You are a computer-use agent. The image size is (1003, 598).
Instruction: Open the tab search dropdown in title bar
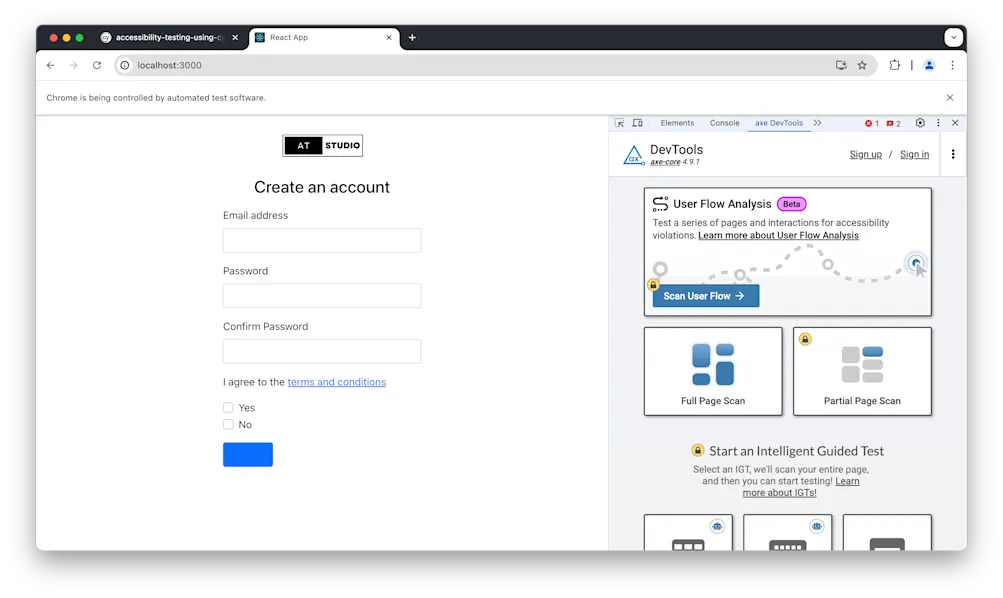(954, 37)
